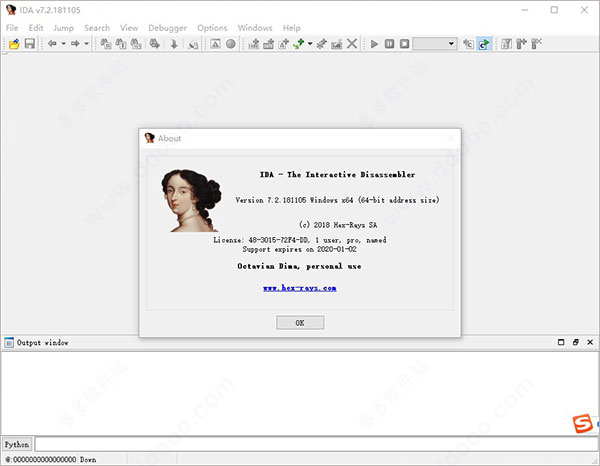Click 'Octavian Dima, personal use' text
This screenshot has height=466, width=600.
click(x=299, y=266)
